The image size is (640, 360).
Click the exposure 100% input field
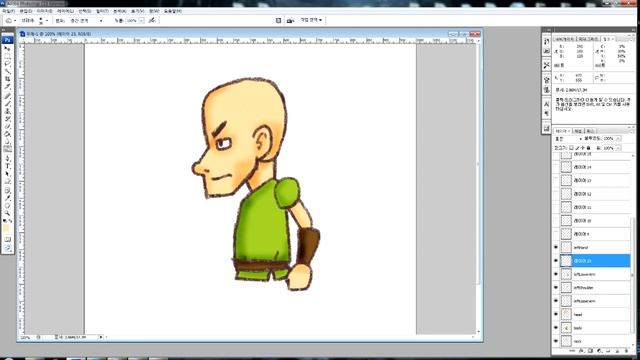point(132,20)
